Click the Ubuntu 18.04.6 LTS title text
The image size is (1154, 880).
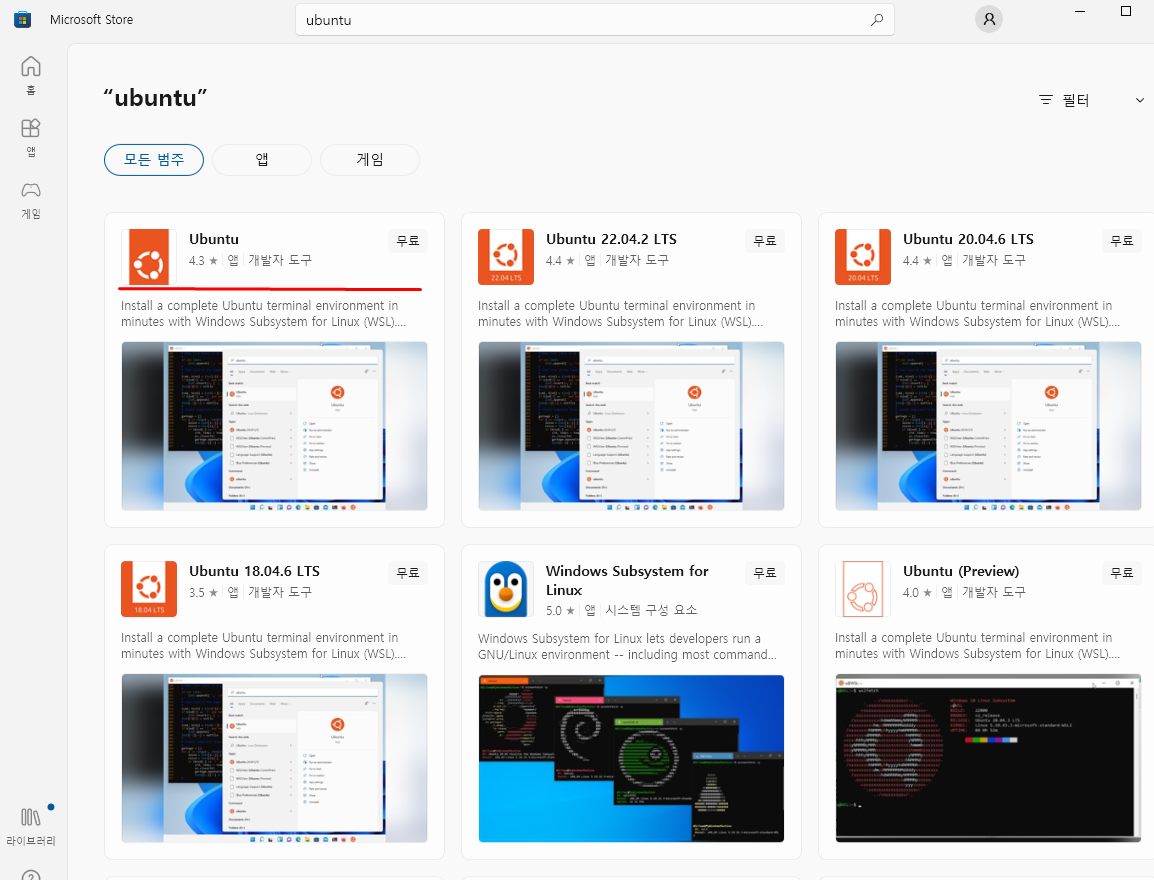tap(254, 571)
